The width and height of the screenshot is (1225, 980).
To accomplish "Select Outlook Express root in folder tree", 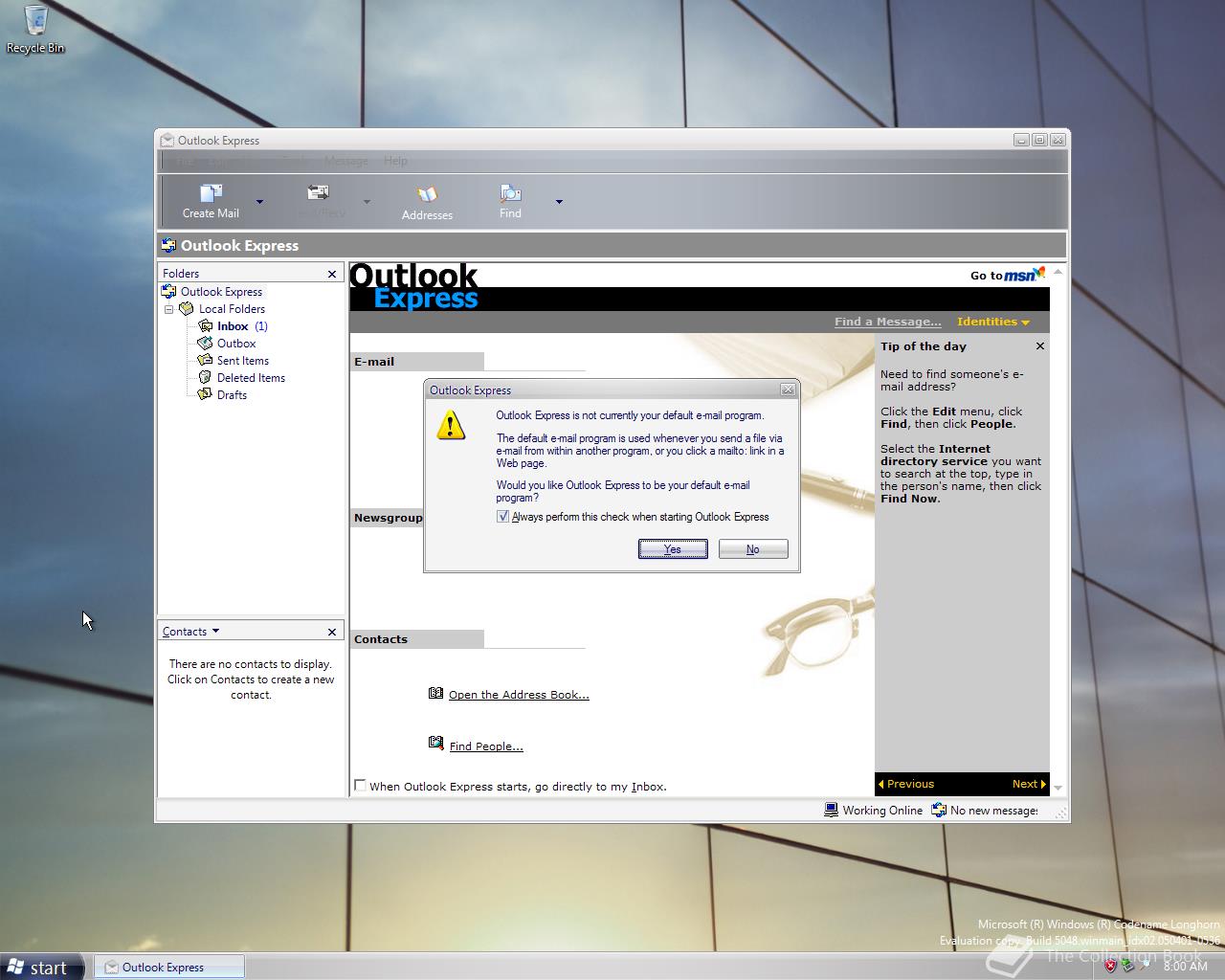I will pyautogui.click(x=221, y=292).
